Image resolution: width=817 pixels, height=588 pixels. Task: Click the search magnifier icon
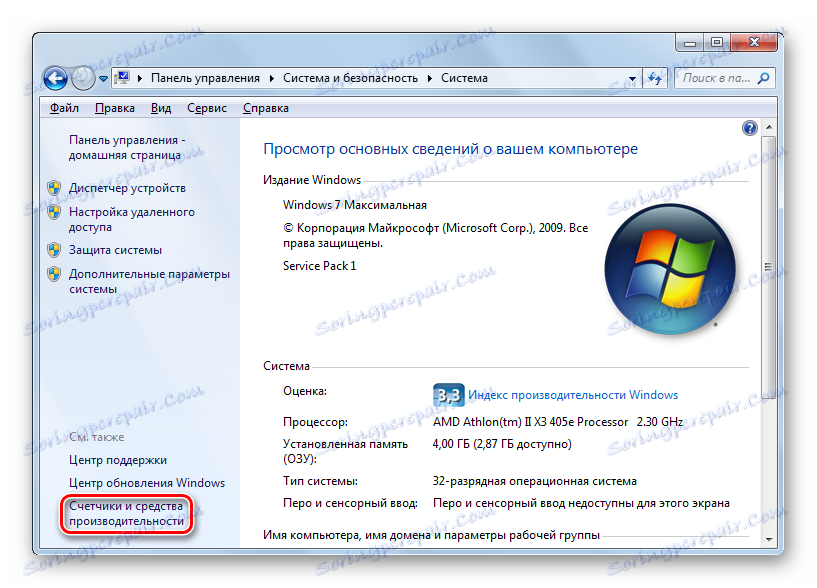pyautogui.click(x=762, y=77)
